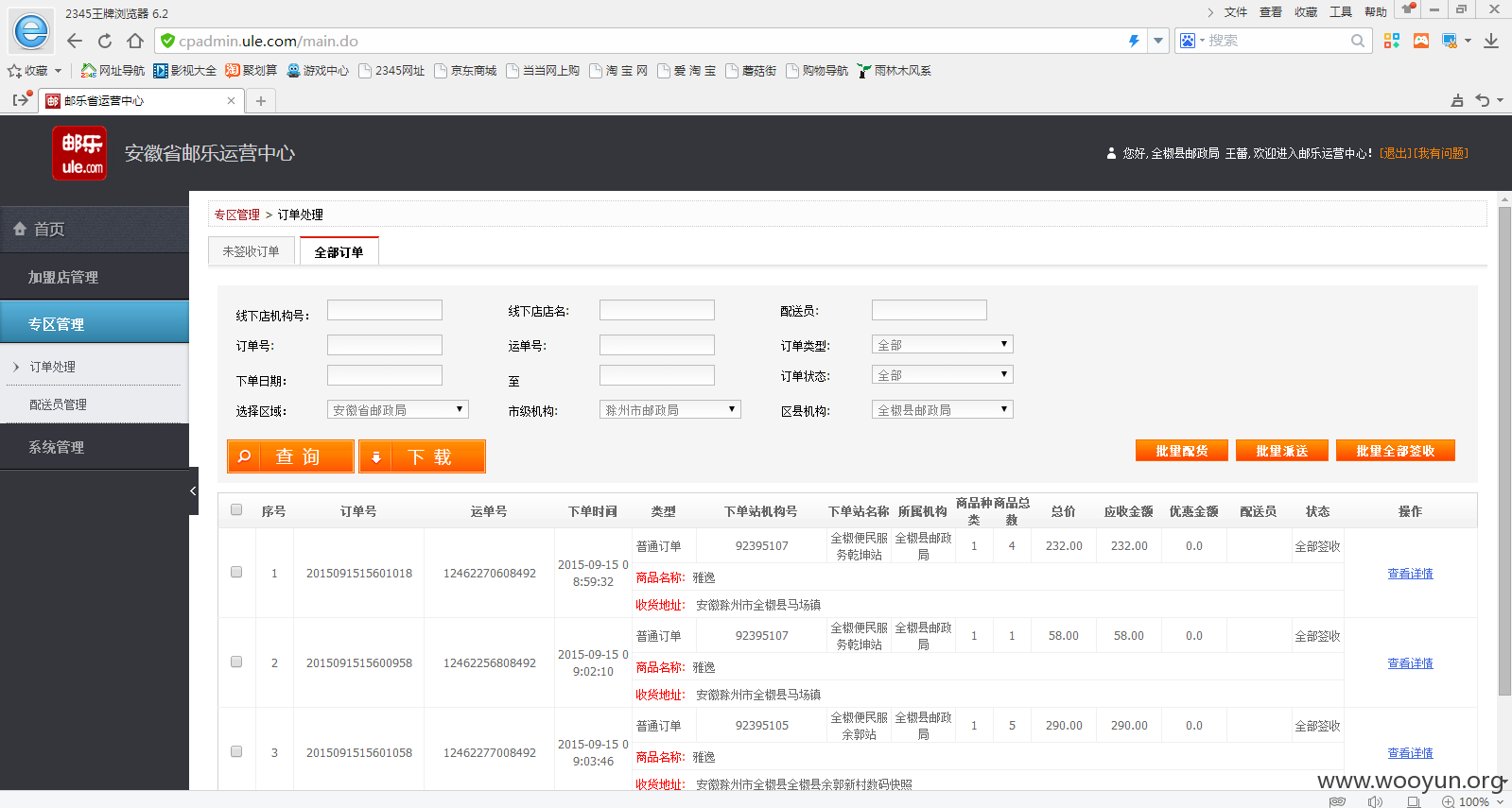Open 加盟店管理 sidebar section

pos(95,277)
